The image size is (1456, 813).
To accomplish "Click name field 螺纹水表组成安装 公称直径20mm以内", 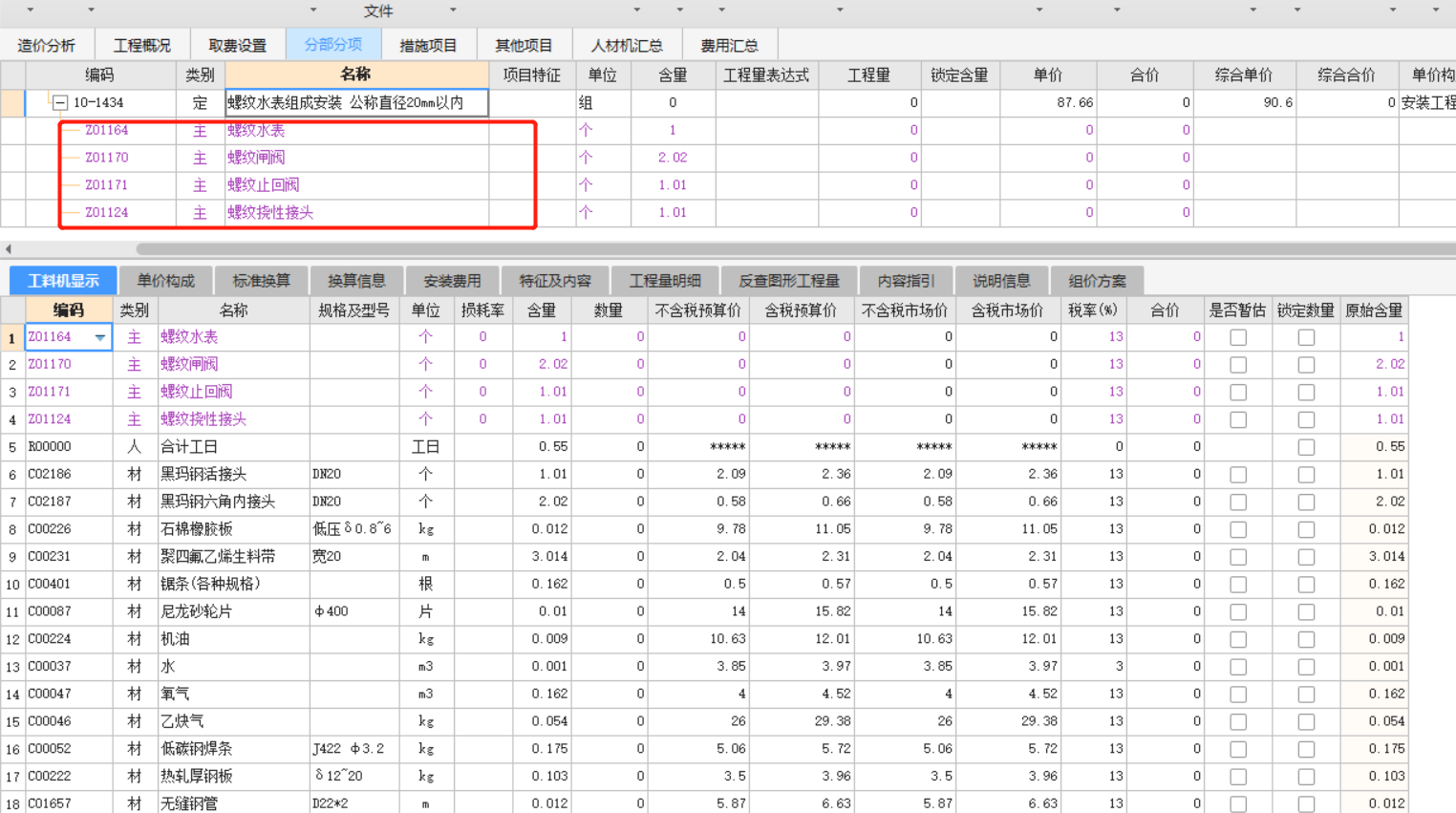I will coord(356,102).
